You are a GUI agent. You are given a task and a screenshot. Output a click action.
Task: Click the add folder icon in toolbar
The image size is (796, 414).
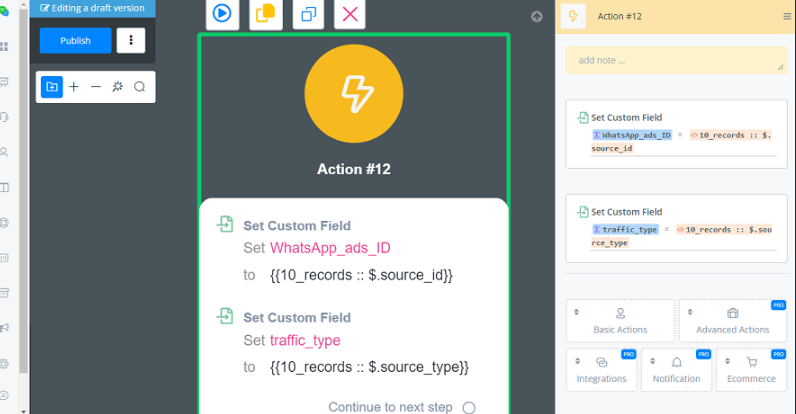52,87
